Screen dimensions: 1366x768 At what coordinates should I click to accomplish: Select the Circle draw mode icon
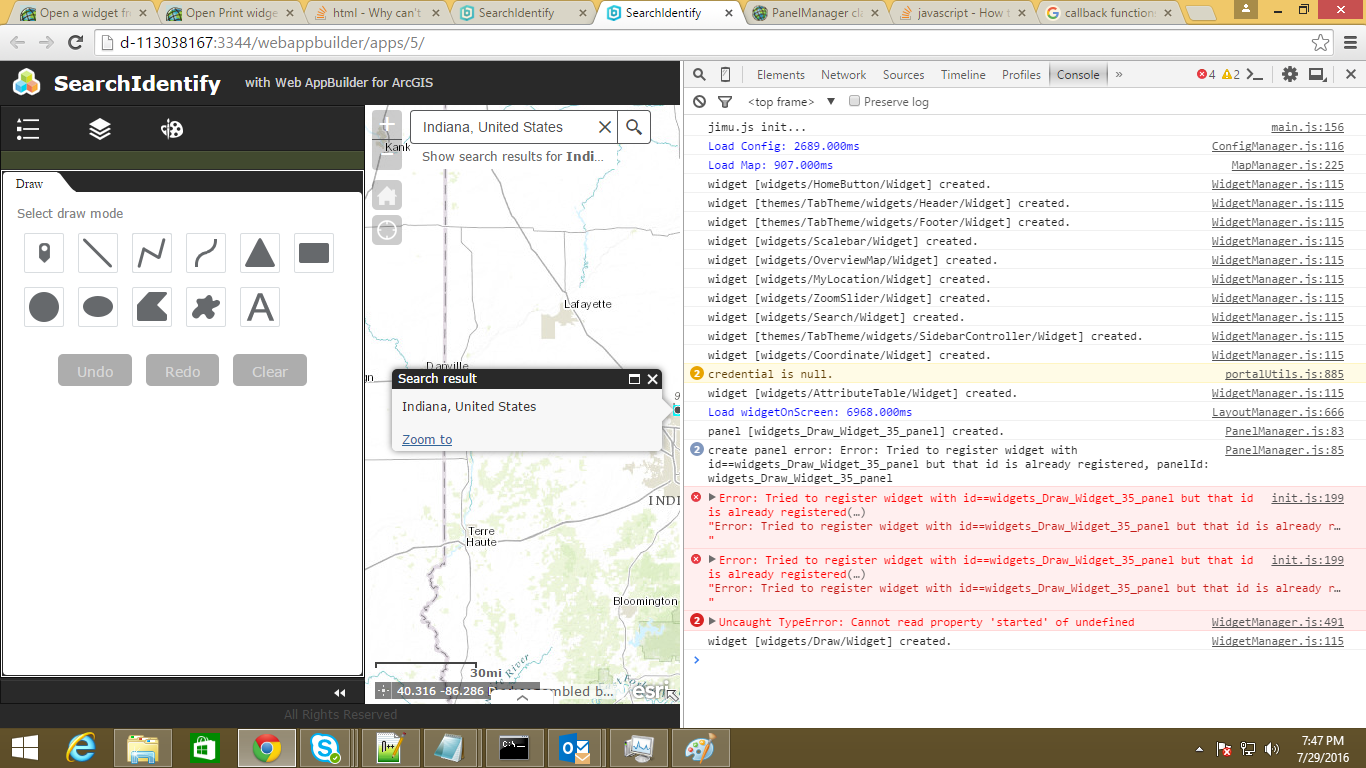click(x=44, y=308)
